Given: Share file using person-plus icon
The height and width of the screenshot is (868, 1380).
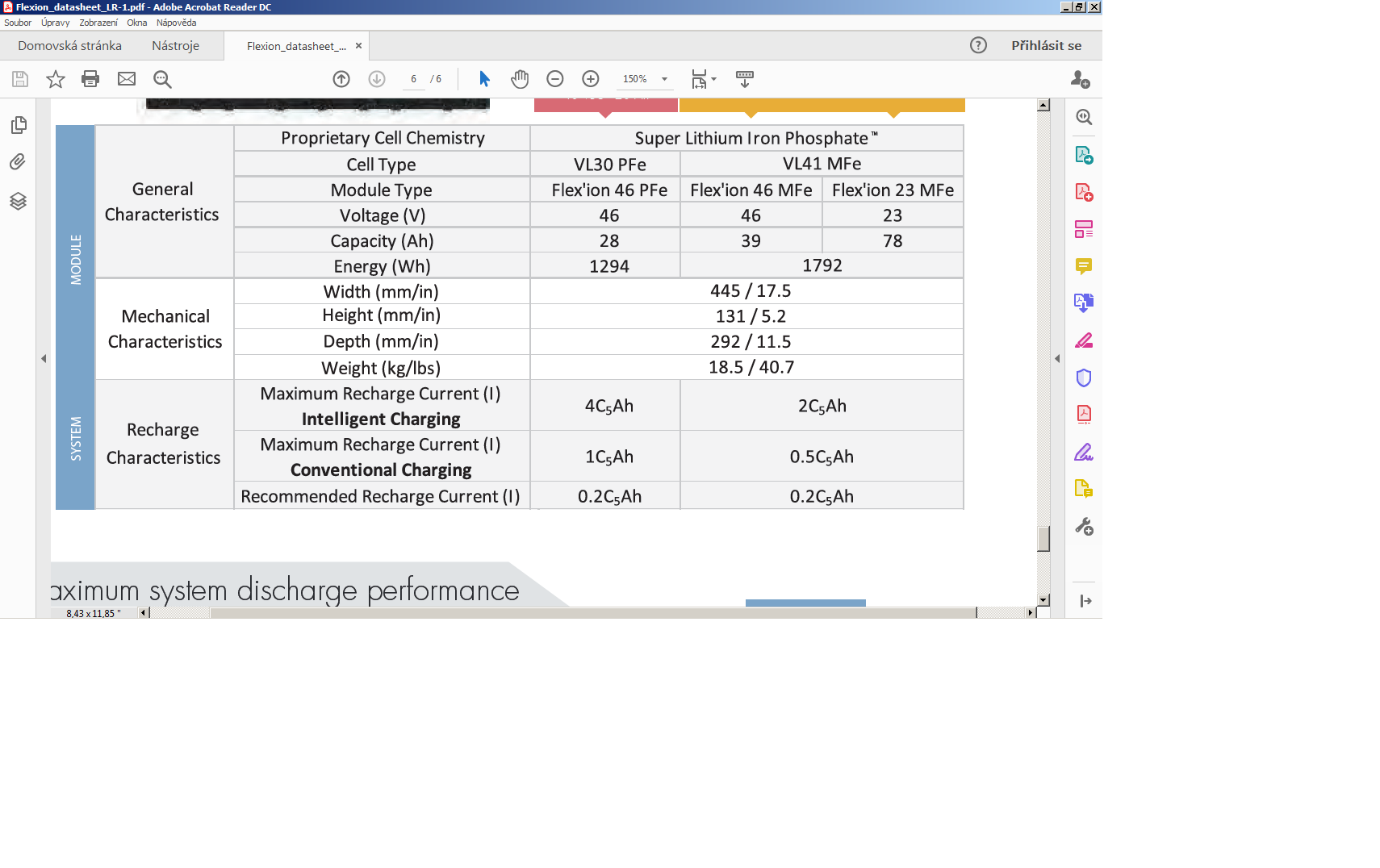Looking at the screenshot, I should pyautogui.click(x=1081, y=79).
